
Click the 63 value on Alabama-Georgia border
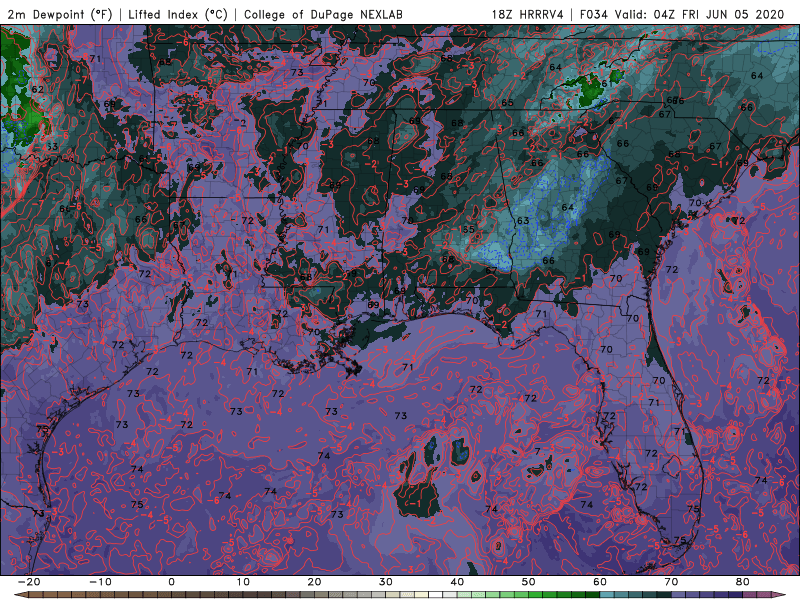(x=523, y=221)
